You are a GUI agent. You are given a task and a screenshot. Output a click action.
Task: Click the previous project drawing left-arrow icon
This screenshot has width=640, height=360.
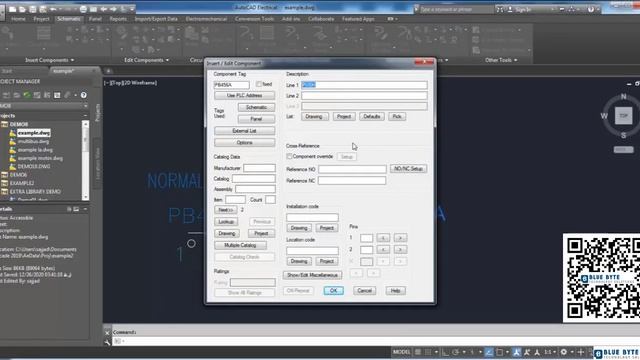click(104, 9)
